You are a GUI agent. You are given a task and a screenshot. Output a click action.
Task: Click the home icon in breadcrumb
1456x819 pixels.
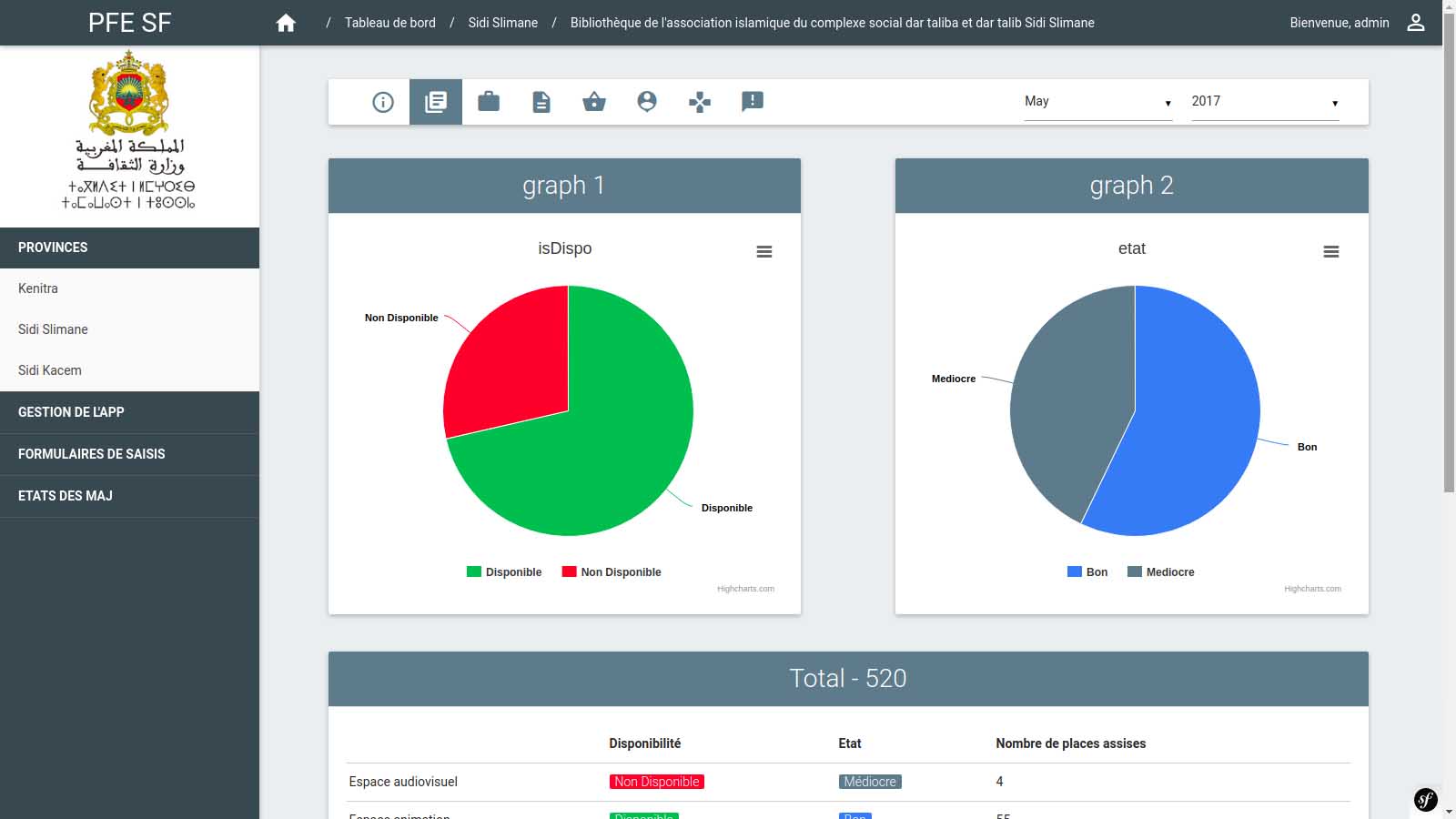tap(286, 23)
